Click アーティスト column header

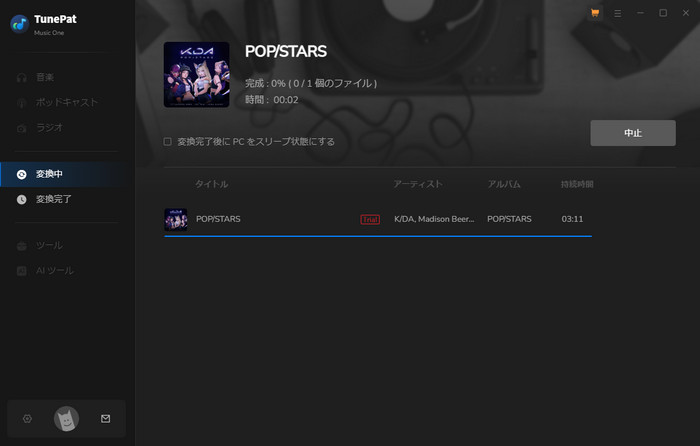(418, 184)
